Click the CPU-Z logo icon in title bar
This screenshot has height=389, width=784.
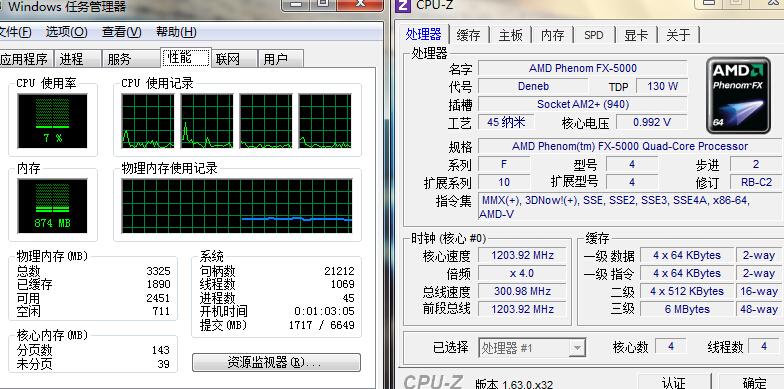pyautogui.click(x=402, y=5)
